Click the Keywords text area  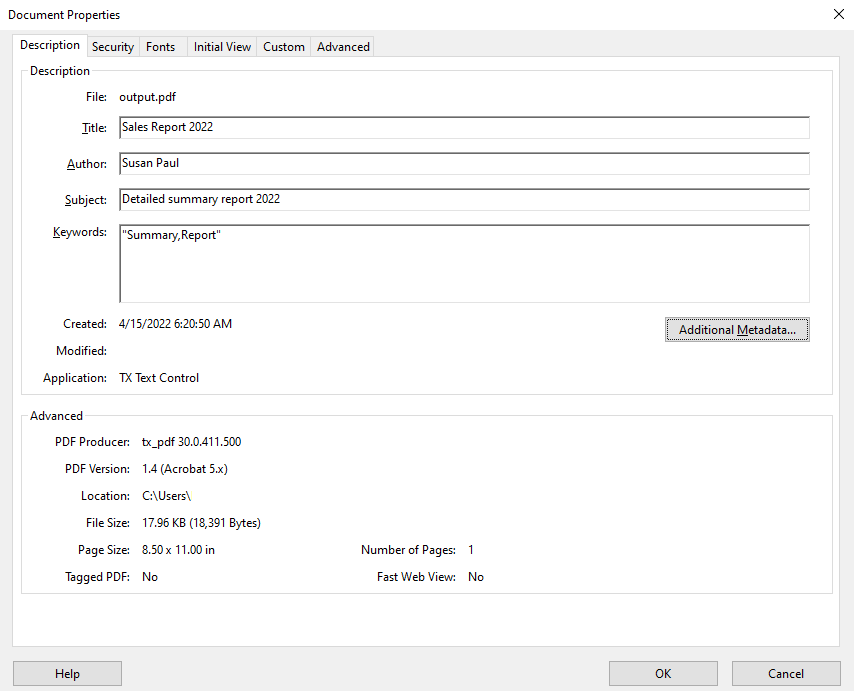point(465,264)
